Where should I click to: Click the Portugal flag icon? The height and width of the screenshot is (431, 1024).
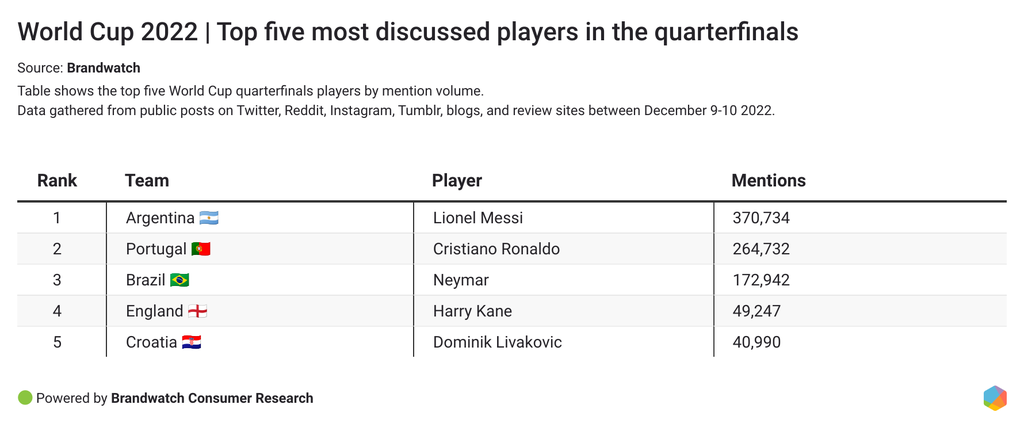pos(201,249)
